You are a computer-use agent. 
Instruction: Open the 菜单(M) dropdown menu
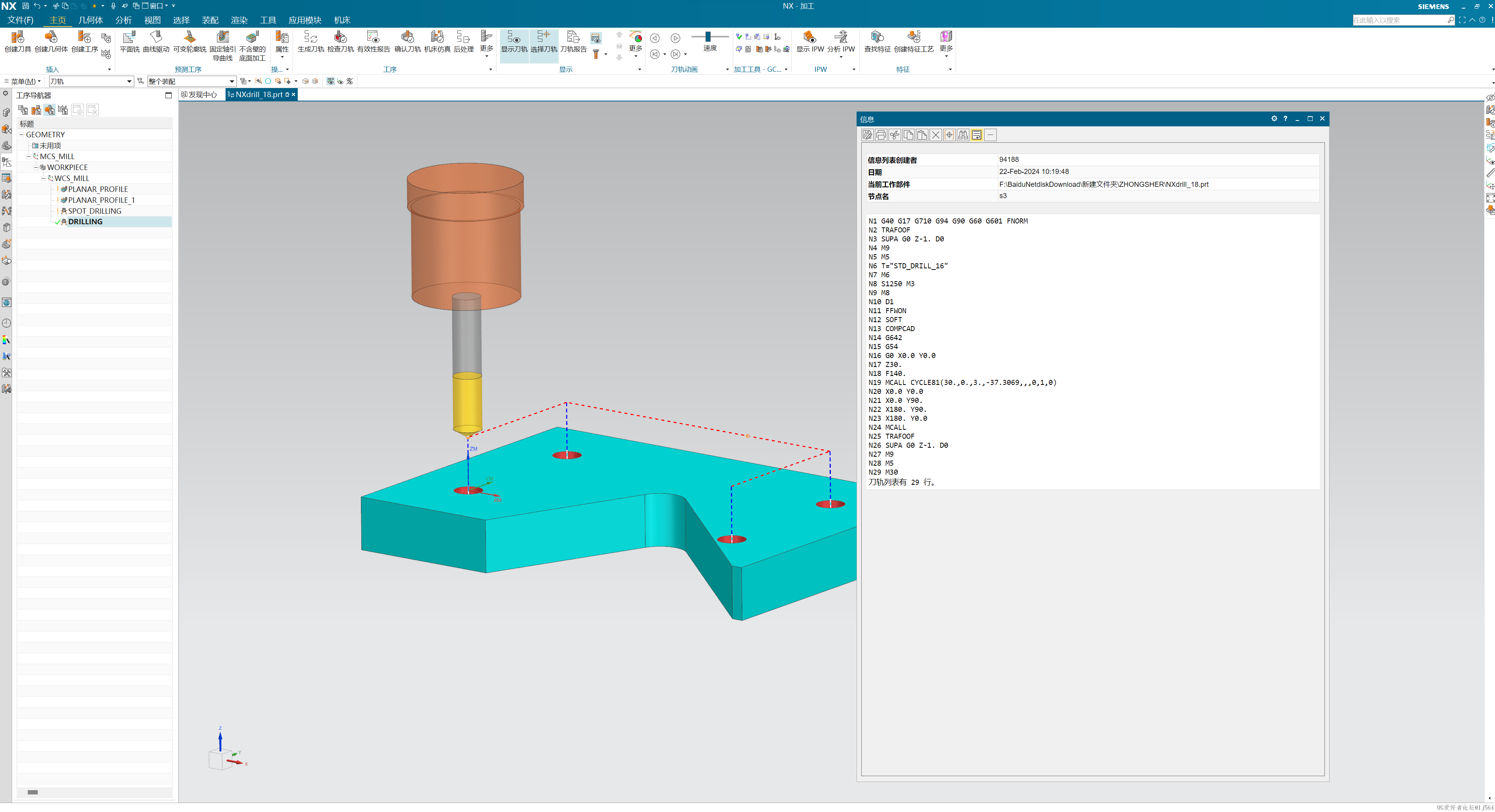pos(23,81)
